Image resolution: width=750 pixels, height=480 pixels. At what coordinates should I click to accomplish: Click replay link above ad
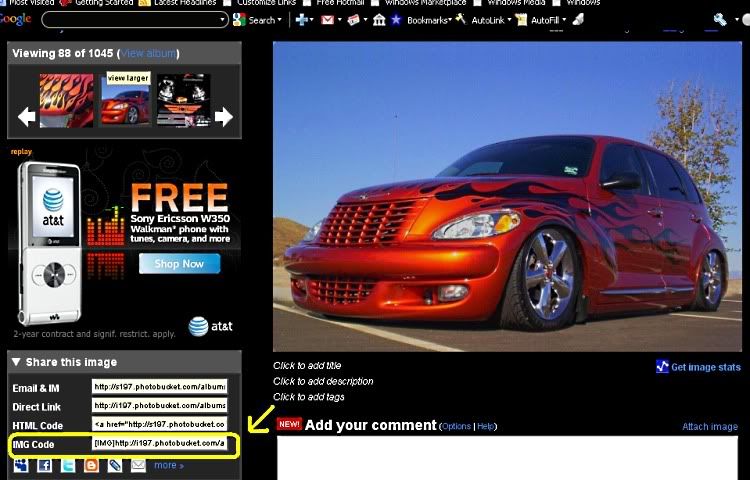[21, 152]
